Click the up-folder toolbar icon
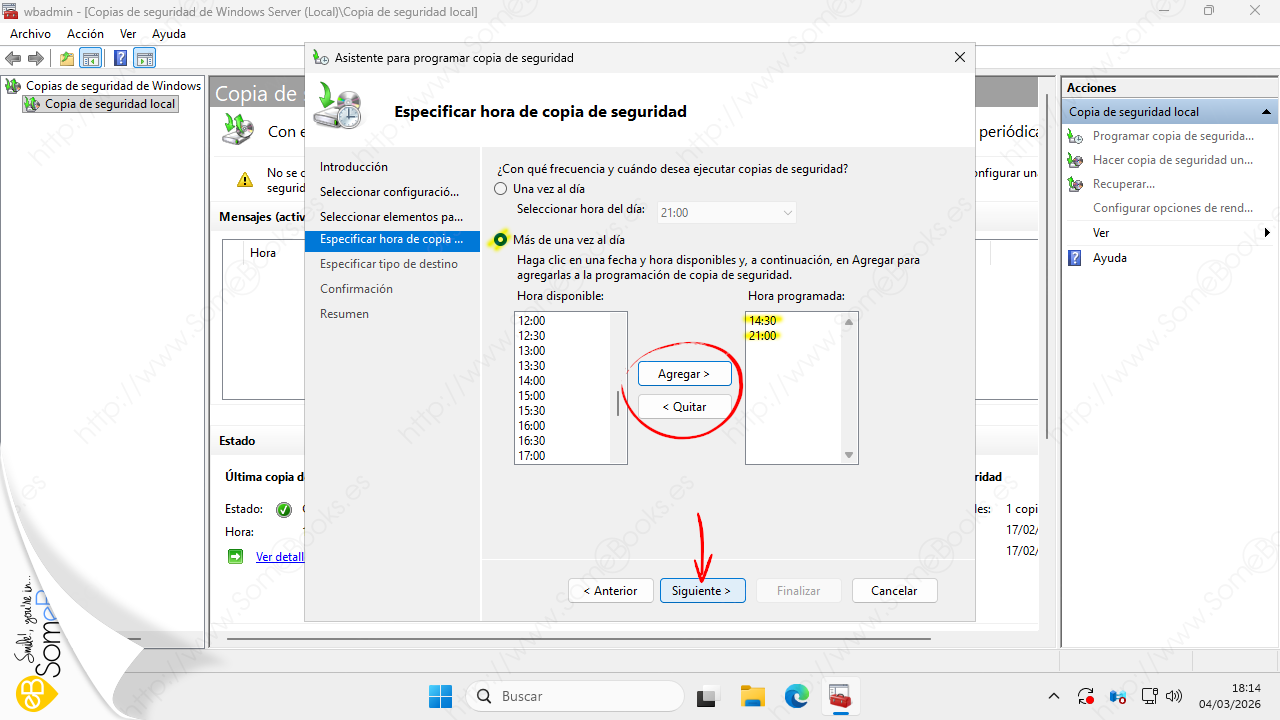Viewport: 1280px width, 720px height. 66,58
